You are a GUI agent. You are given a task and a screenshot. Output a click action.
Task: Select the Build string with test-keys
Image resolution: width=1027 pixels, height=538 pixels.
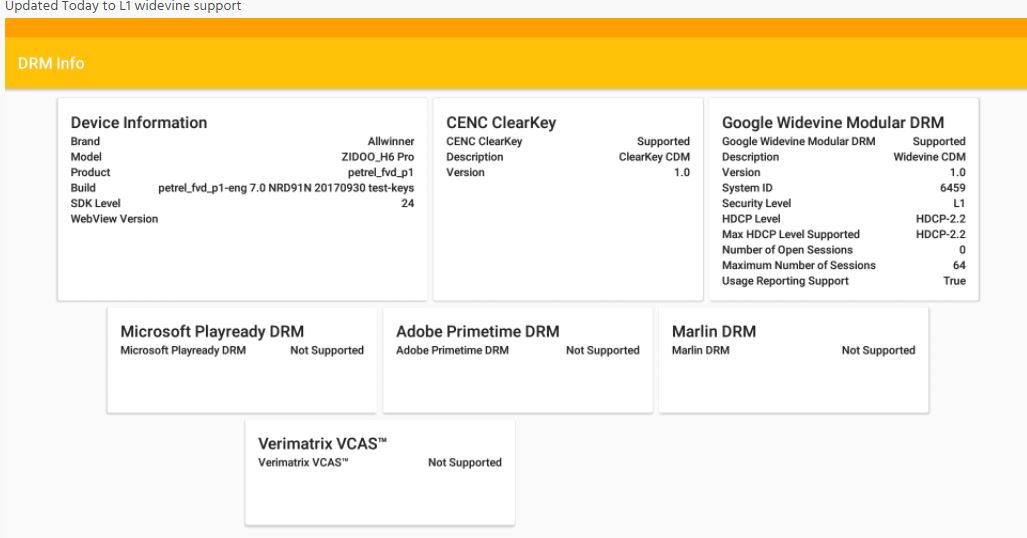coord(286,188)
